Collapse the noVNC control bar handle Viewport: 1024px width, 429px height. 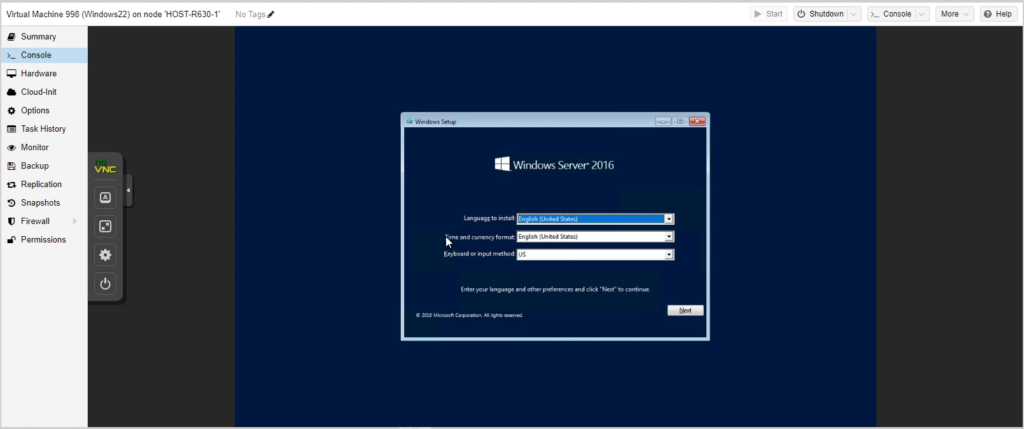pos(129,191)
